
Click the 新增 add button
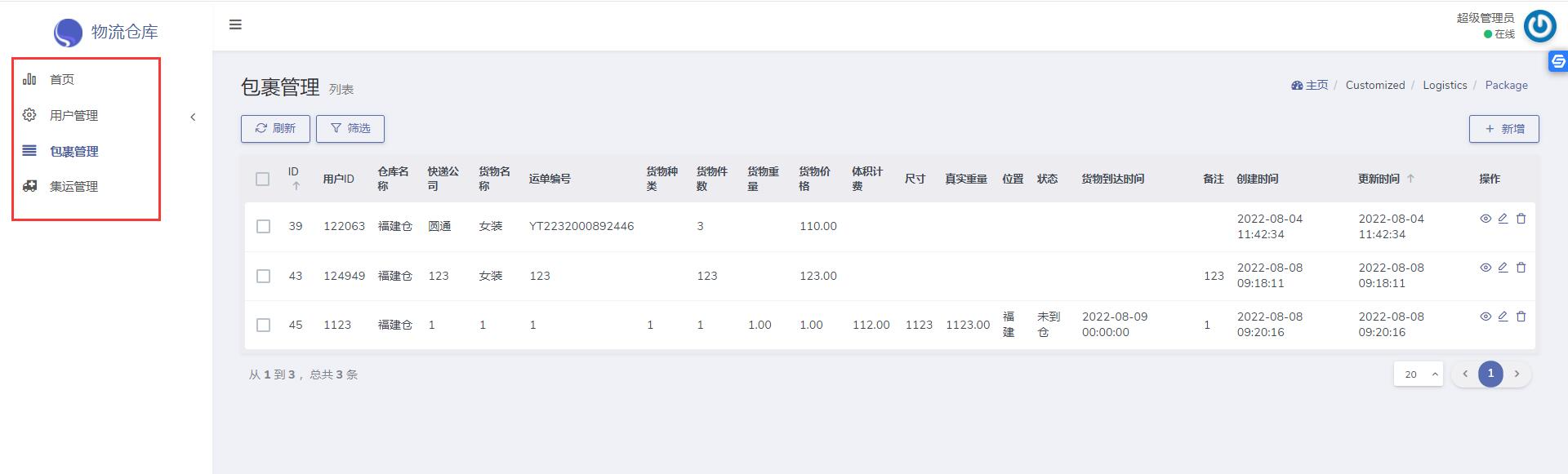(x=1503, y=129)
